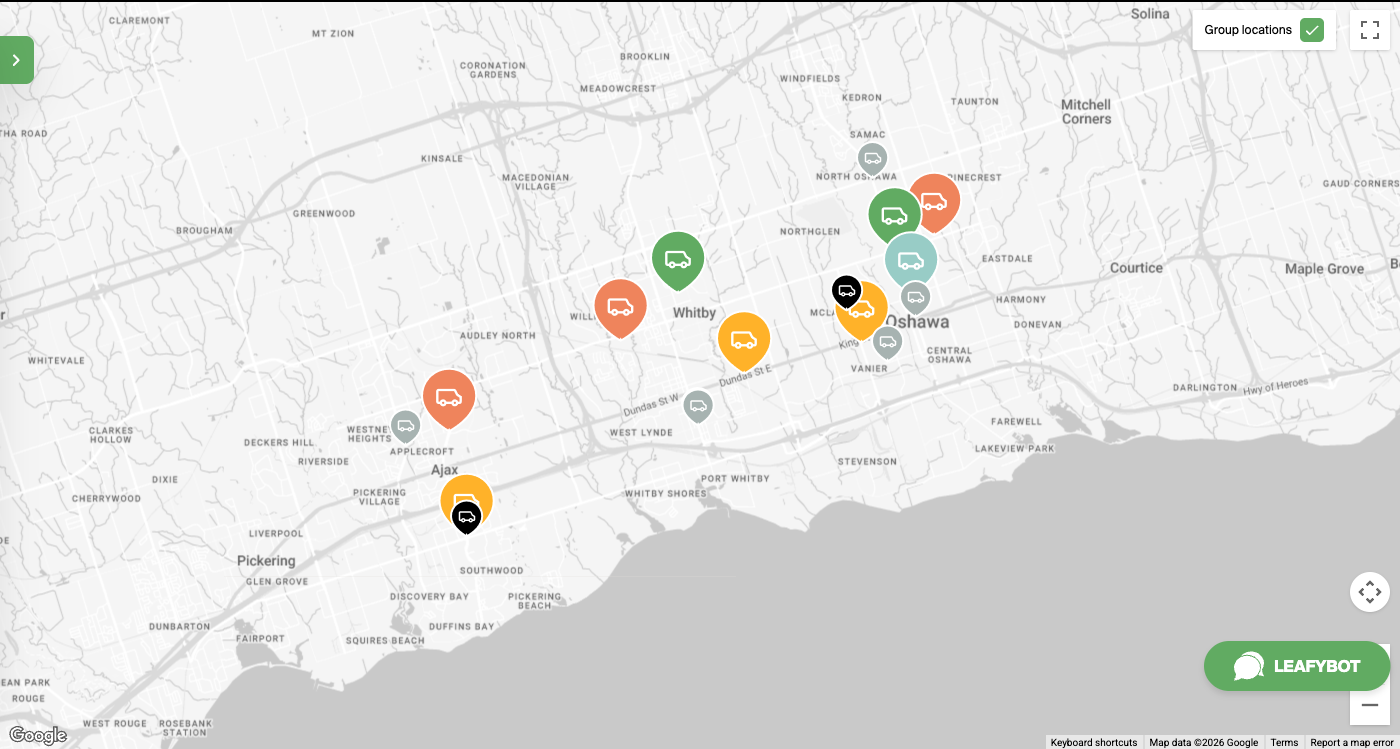
Task: Click the green truck marker in North Oshawa
Action: pos(894,212)
